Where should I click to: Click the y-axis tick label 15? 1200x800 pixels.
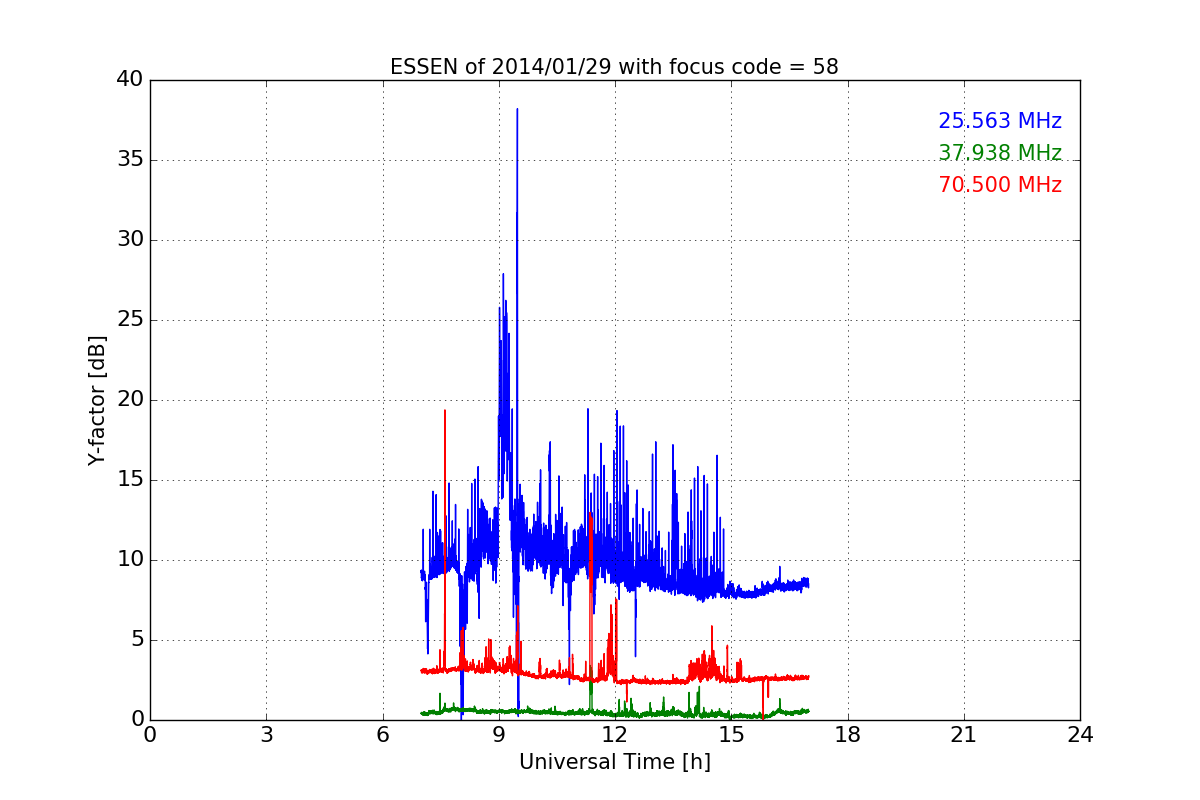(x=129, y=480)
